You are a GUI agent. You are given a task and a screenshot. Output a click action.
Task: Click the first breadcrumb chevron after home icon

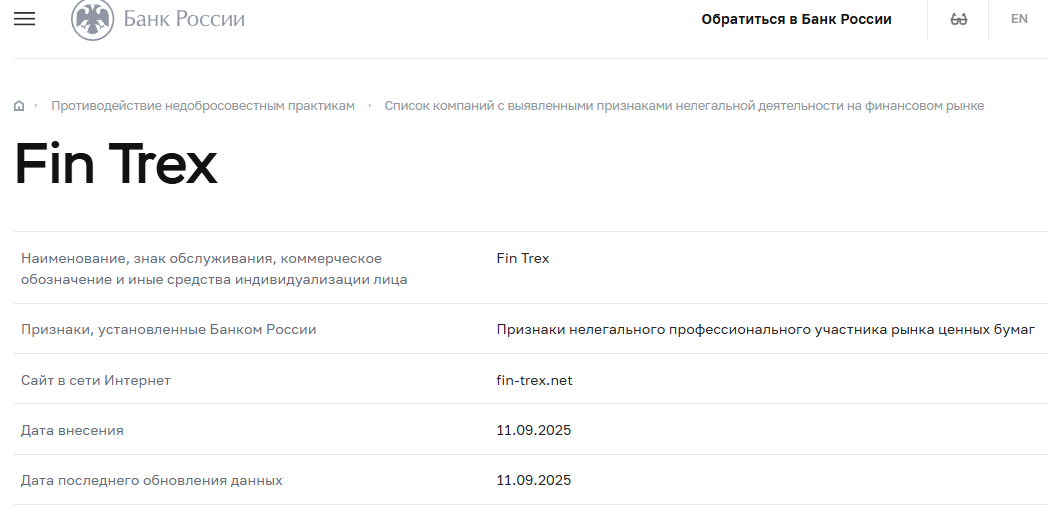pyautogui.click(x=36, y=106)
